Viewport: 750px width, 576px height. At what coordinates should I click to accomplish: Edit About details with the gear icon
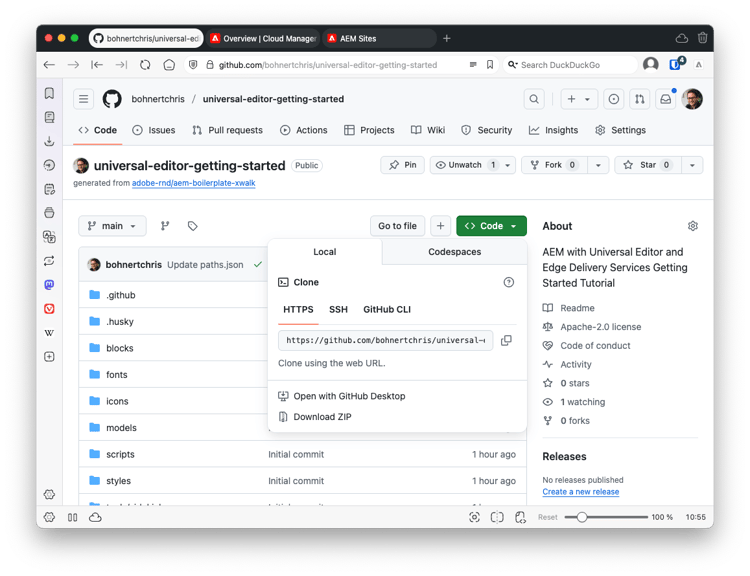693,226
